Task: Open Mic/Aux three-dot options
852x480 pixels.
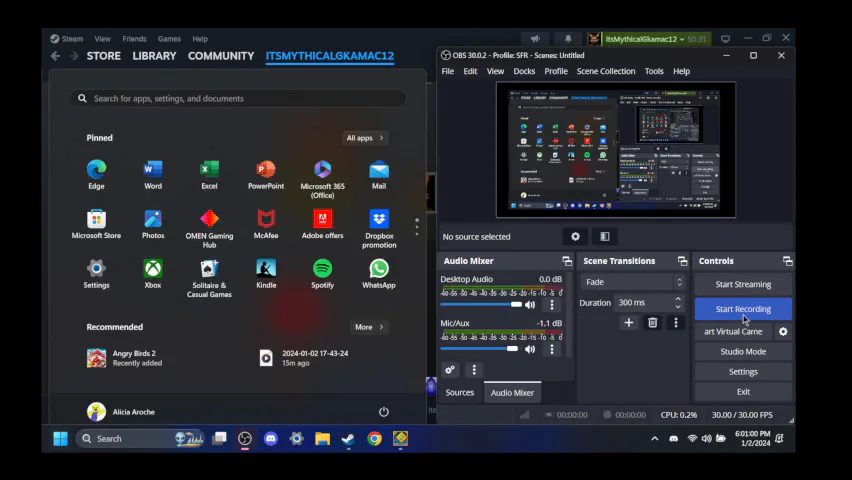Action: (x=552, y=349)
